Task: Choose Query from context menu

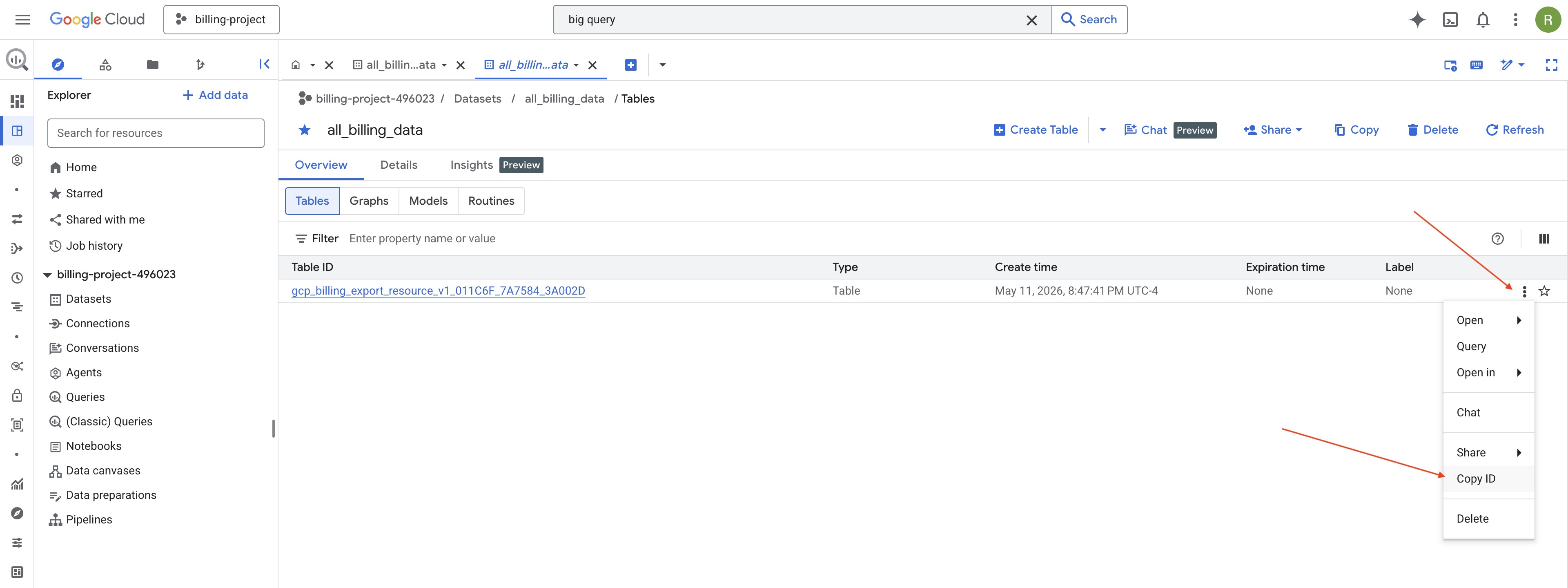Action: coord(1488,347)
